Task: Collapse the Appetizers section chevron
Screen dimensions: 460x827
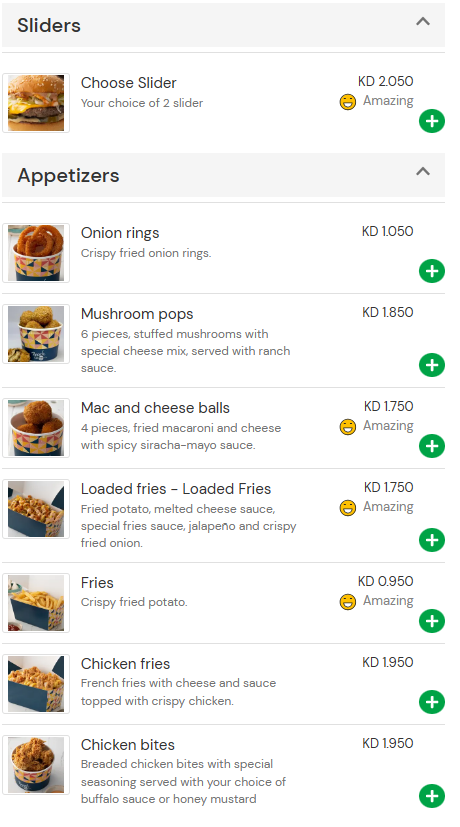Action: pyautogui.click(x=423, y=171)
